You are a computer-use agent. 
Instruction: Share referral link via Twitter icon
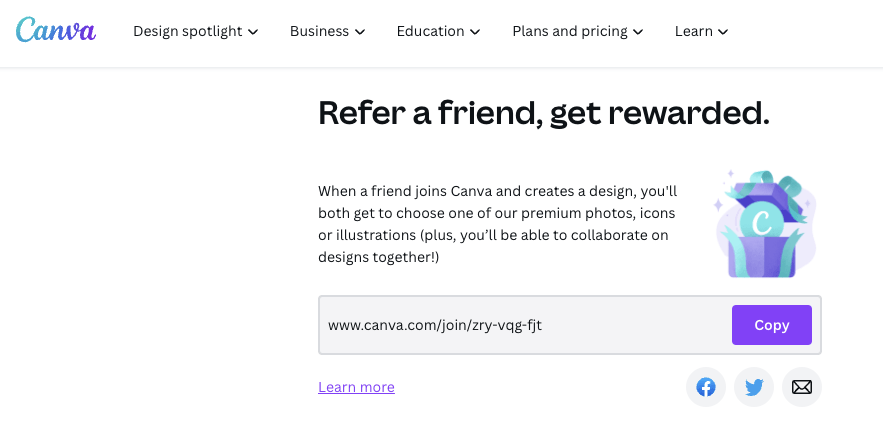pyautogui.click(x=754, y=387)
